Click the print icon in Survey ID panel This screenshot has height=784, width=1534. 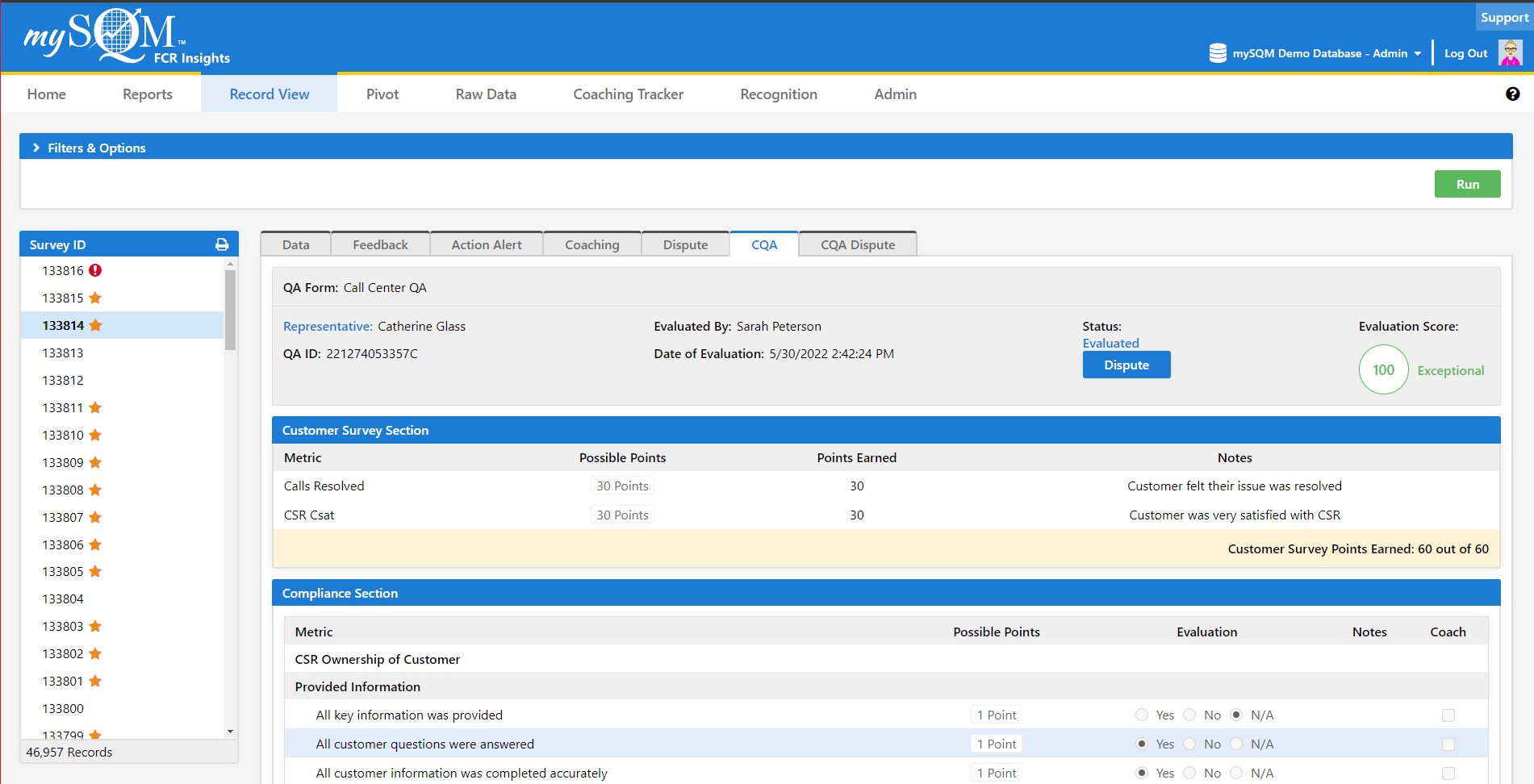pyautogui.click(x=222, y=244)
